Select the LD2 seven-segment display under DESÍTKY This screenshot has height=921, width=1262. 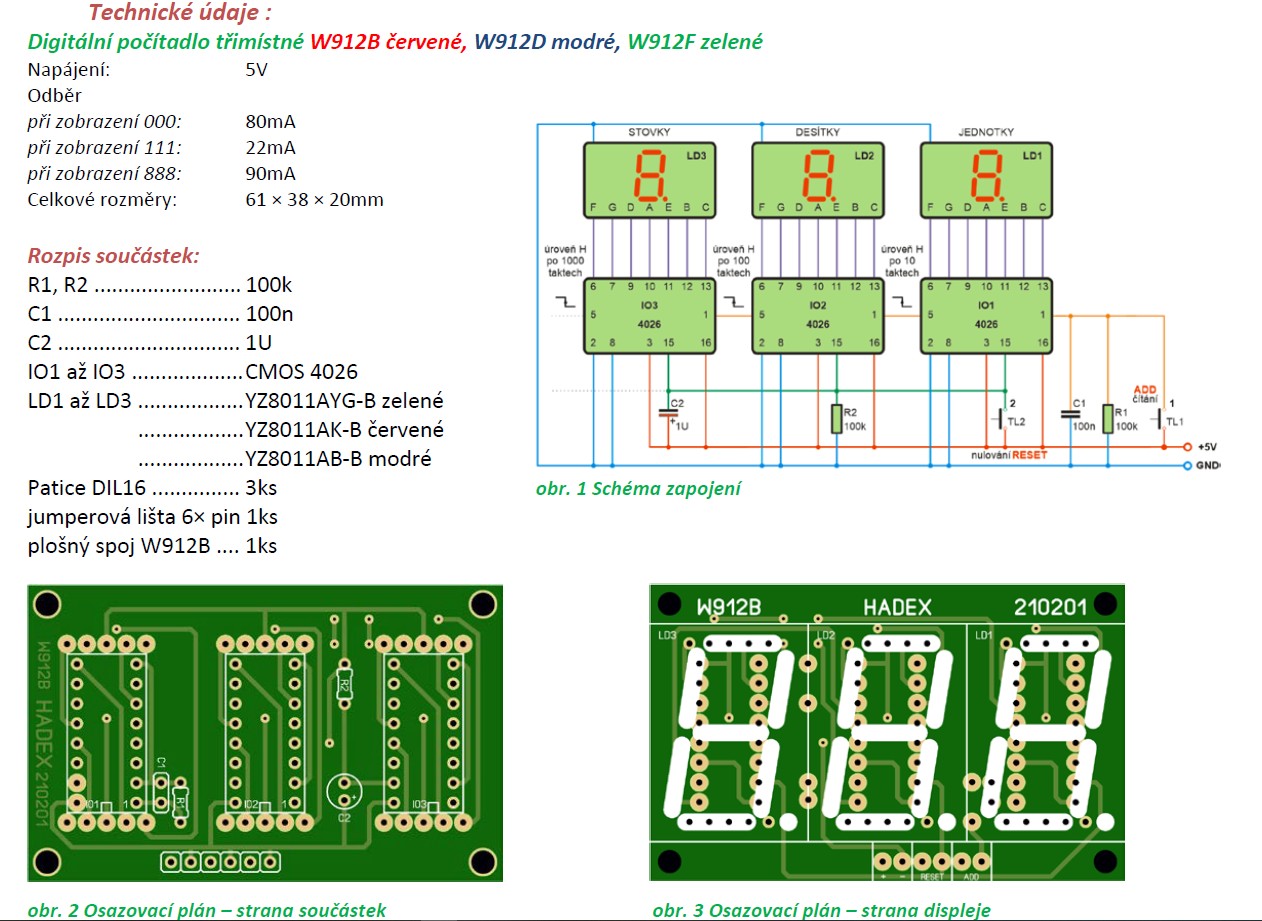coord(817,178)
